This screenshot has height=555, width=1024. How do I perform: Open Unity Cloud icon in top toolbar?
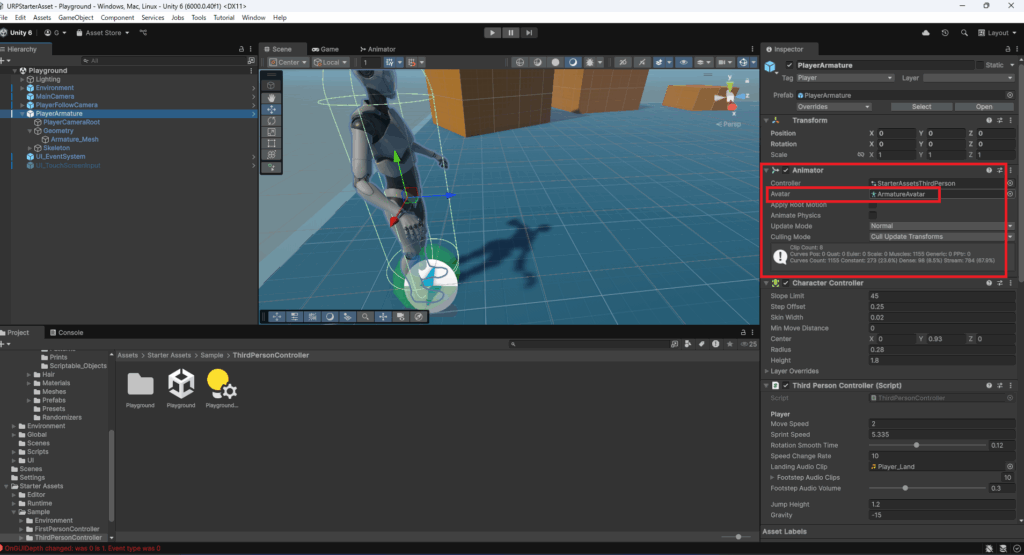925,33
